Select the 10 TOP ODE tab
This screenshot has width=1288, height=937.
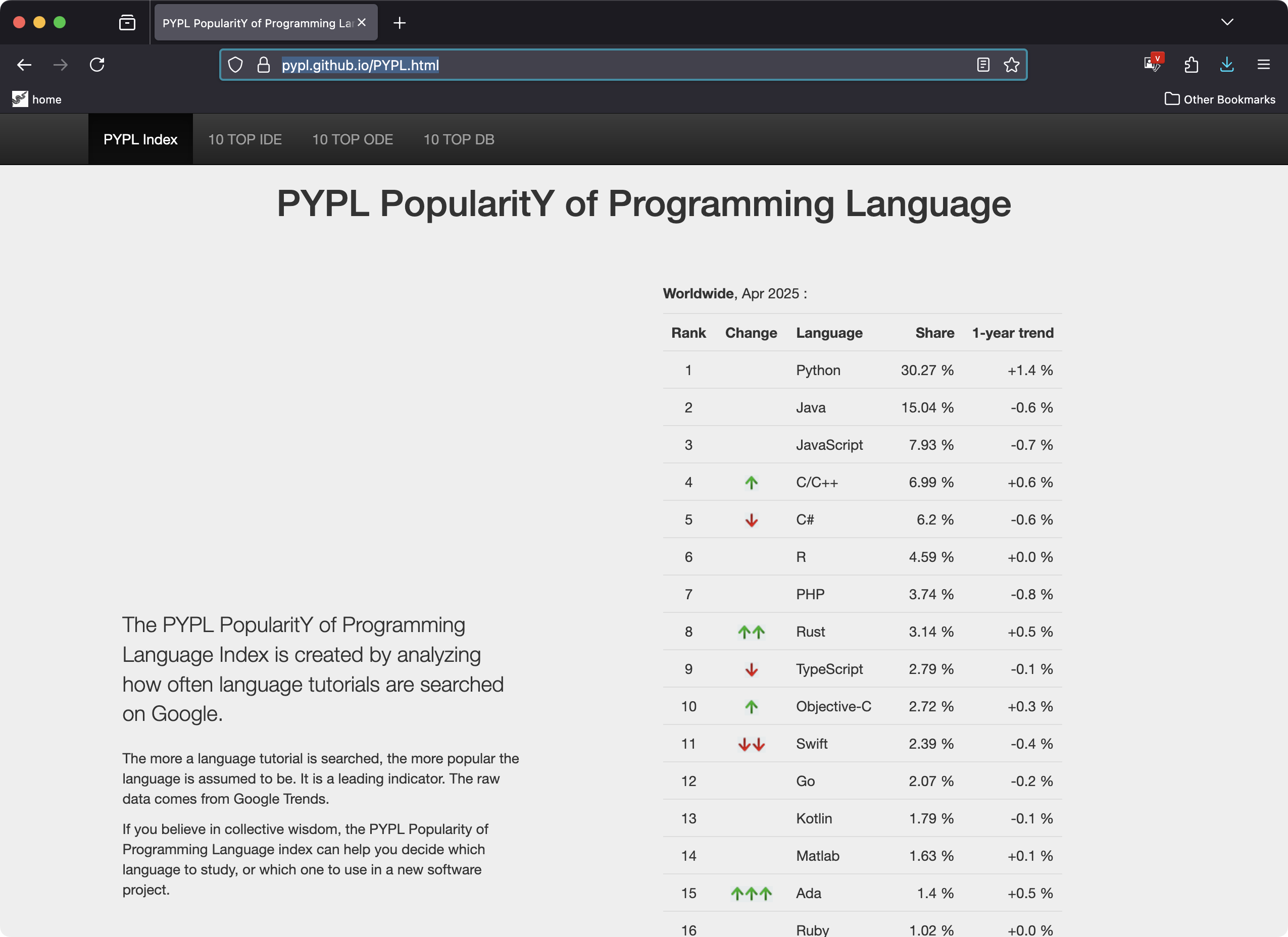352,140
